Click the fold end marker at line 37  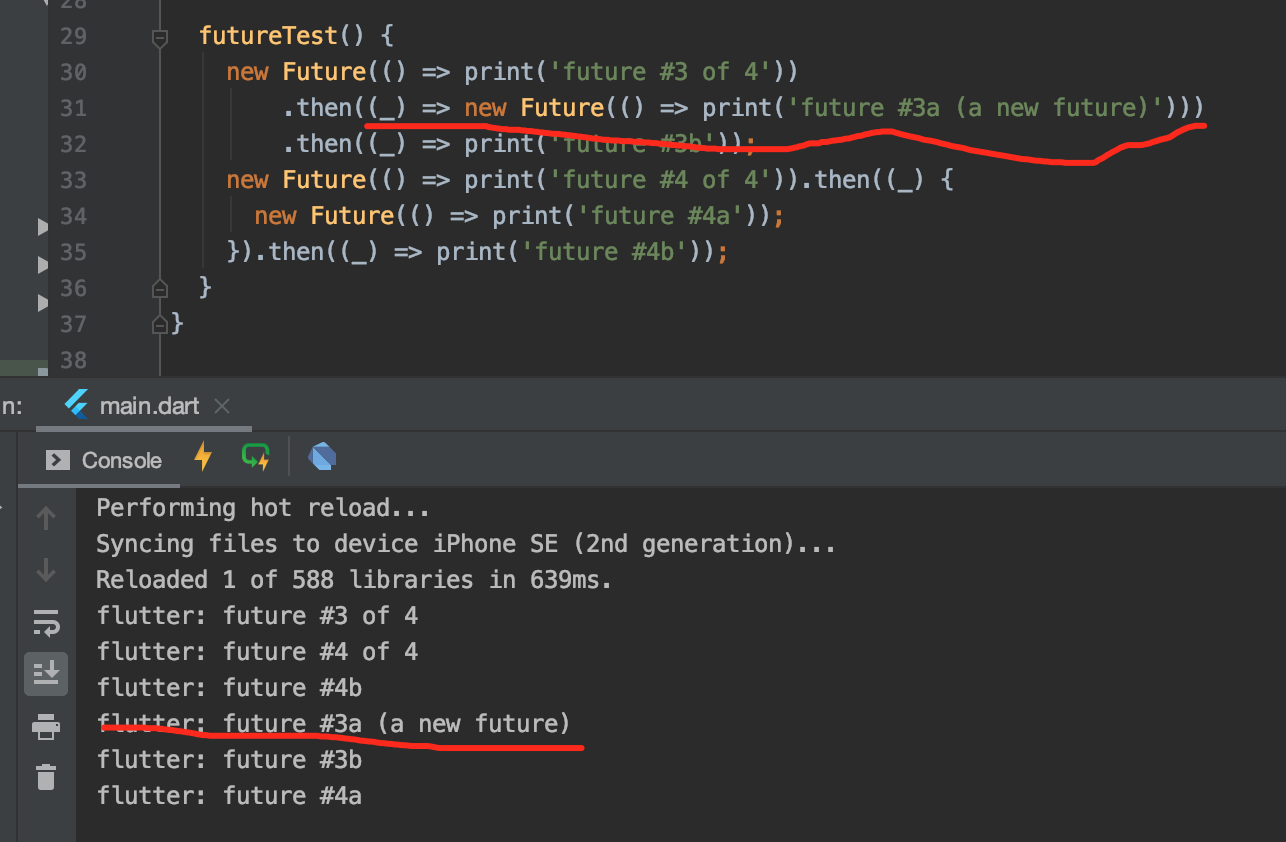pos(159,324)
